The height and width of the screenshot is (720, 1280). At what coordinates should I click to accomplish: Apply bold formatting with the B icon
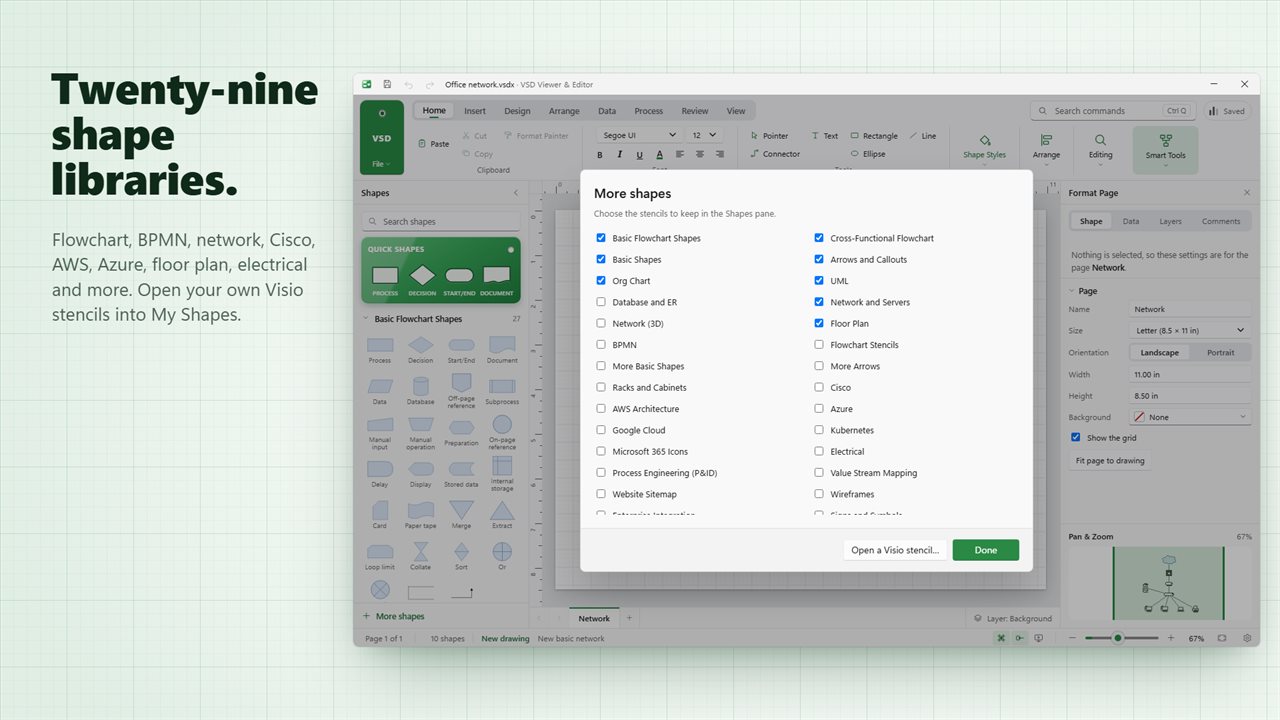[x=600, y=155]
